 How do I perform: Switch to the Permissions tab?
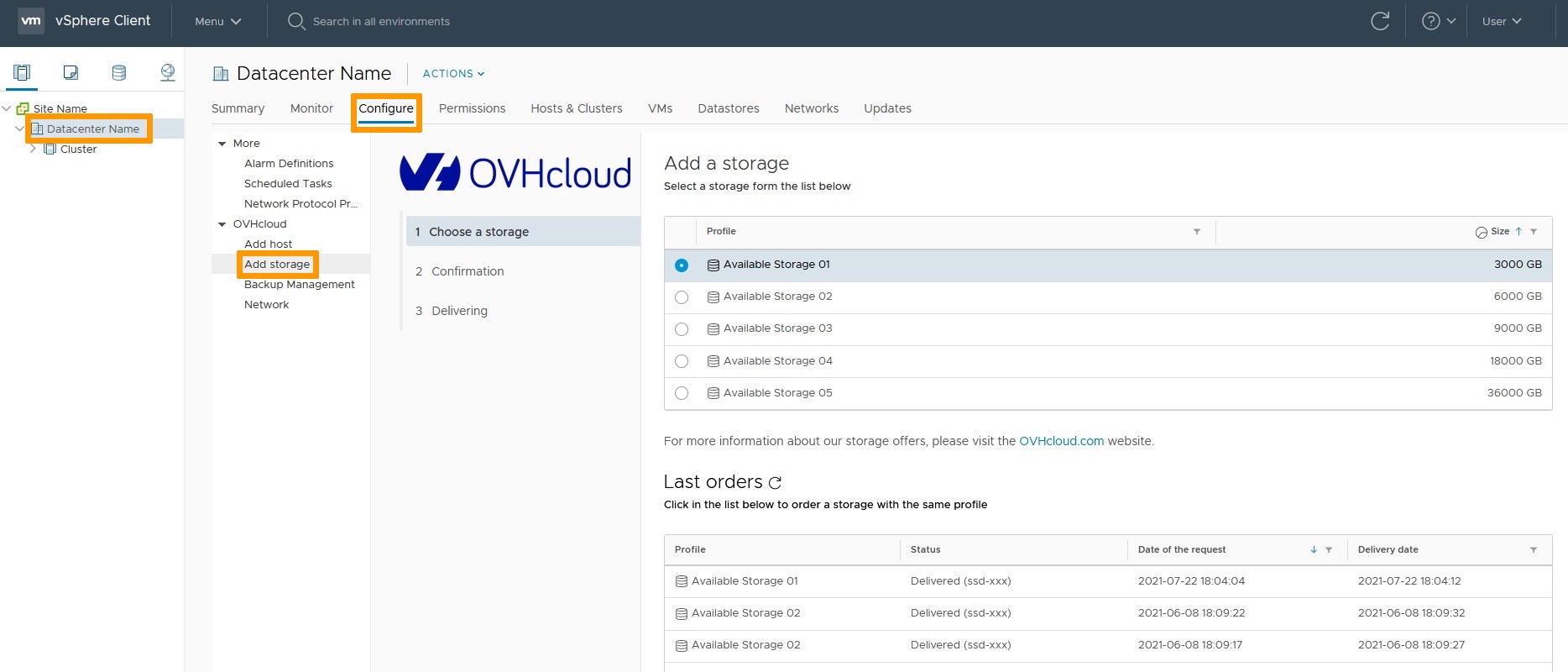(x=472, y=108)
